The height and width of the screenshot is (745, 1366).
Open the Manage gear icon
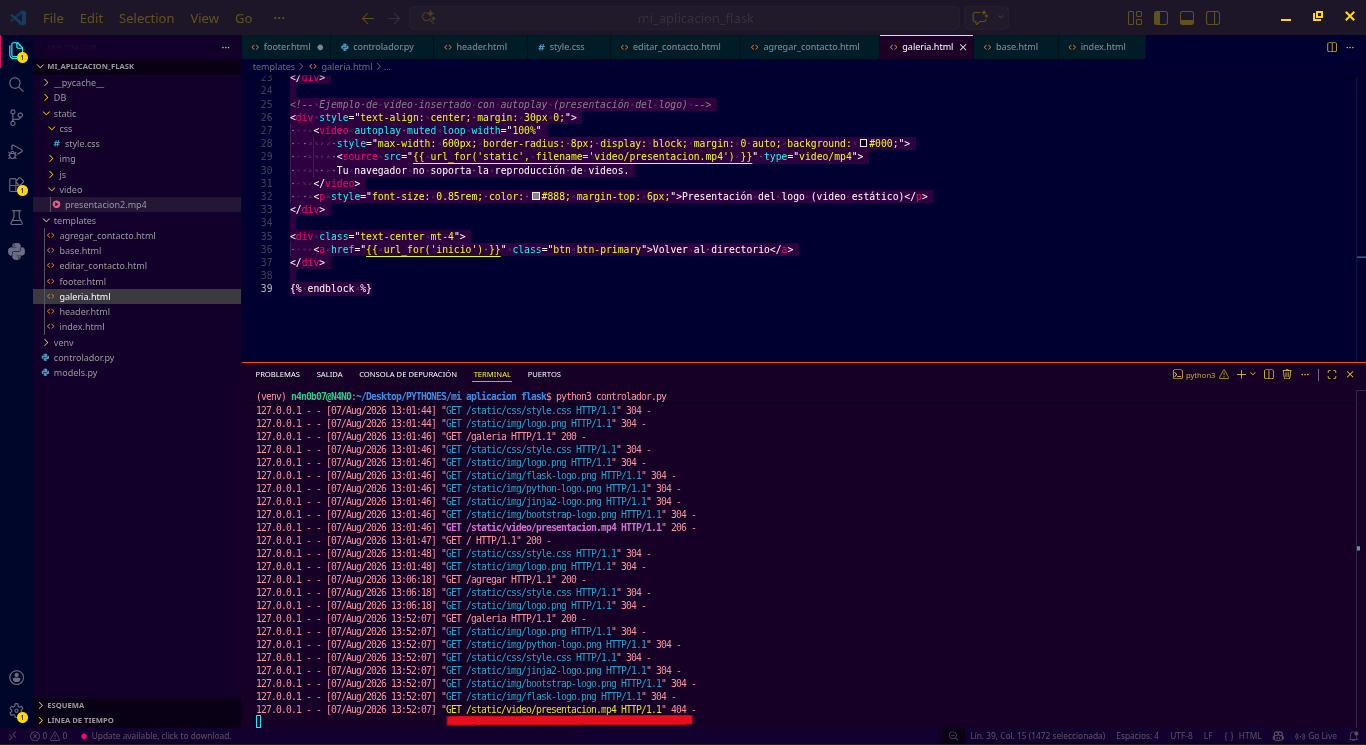pyautogui.click(x=16, y=712)
